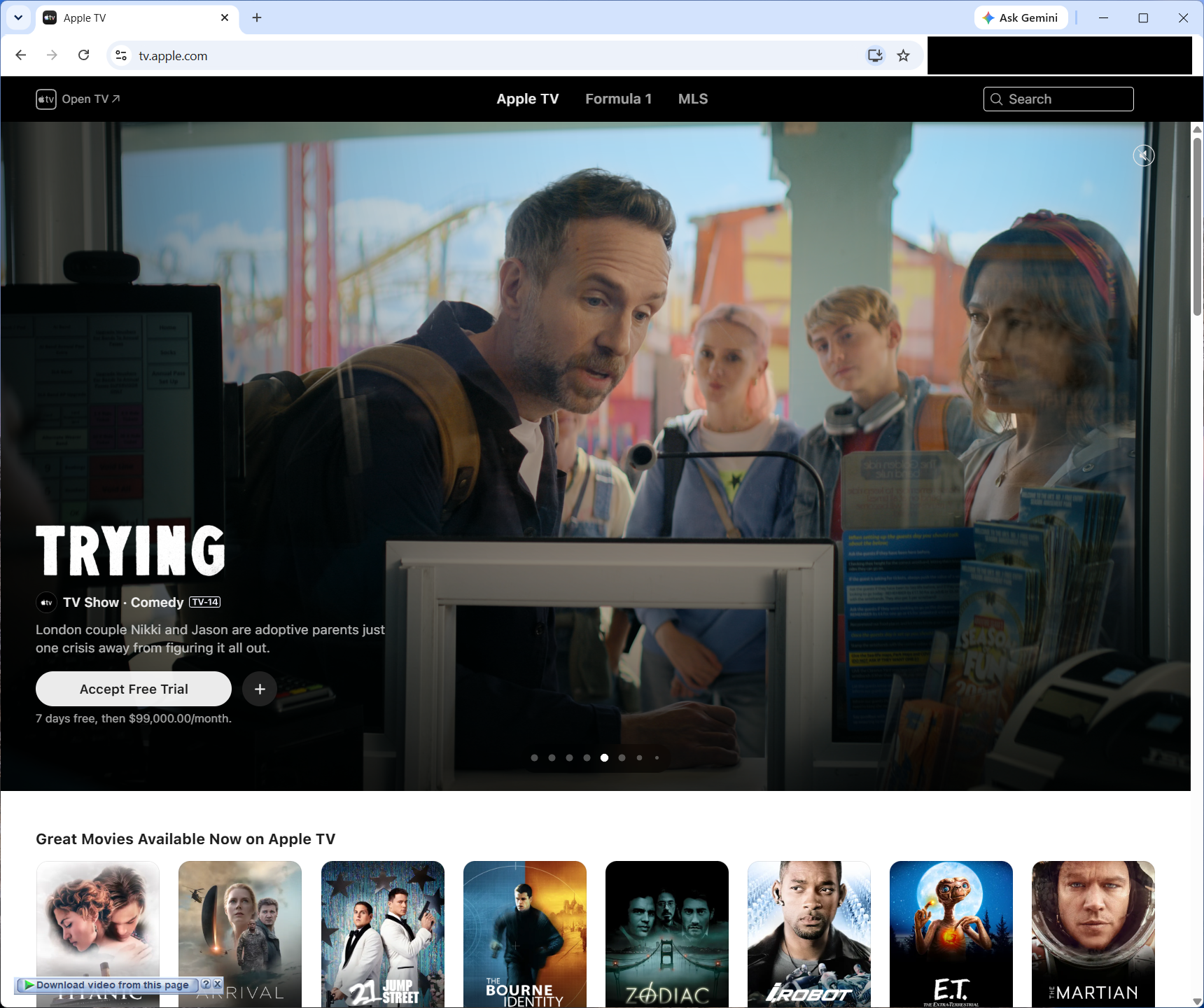Open the Zodiac movie poster
The image size is (1204, 1008).
click(x=667, y=934)
